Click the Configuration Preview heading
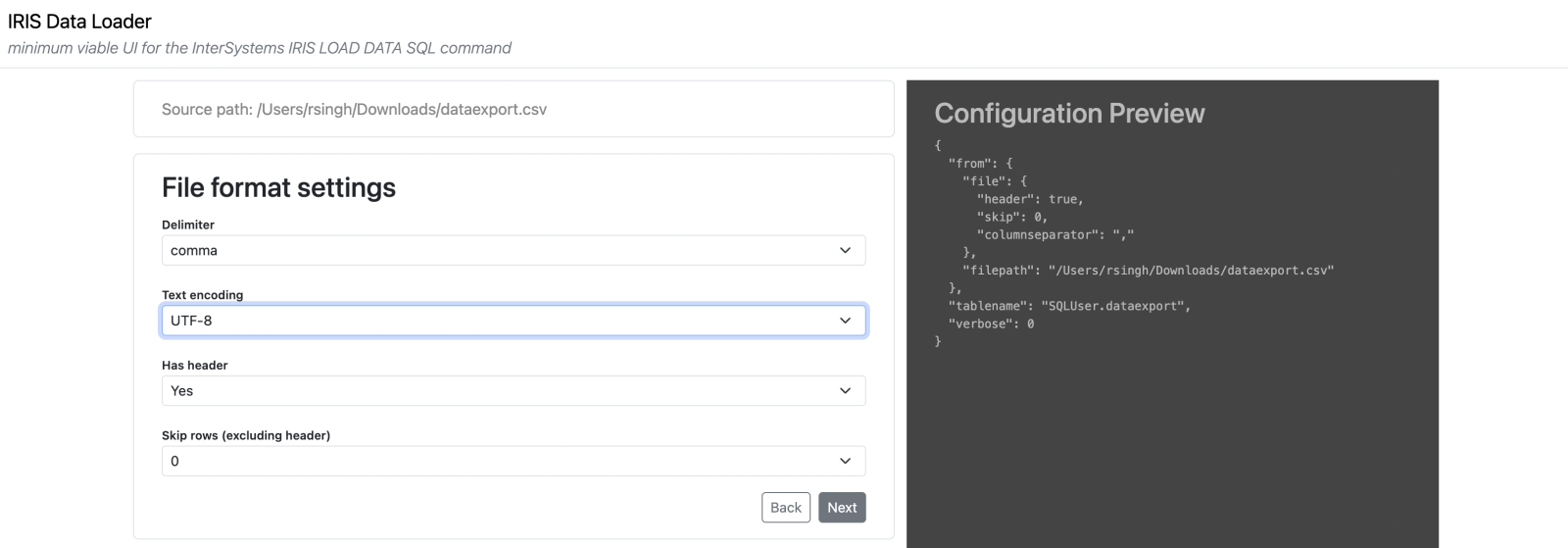The height and width of the screenshot is (548, 1568). click(1069, 114)
